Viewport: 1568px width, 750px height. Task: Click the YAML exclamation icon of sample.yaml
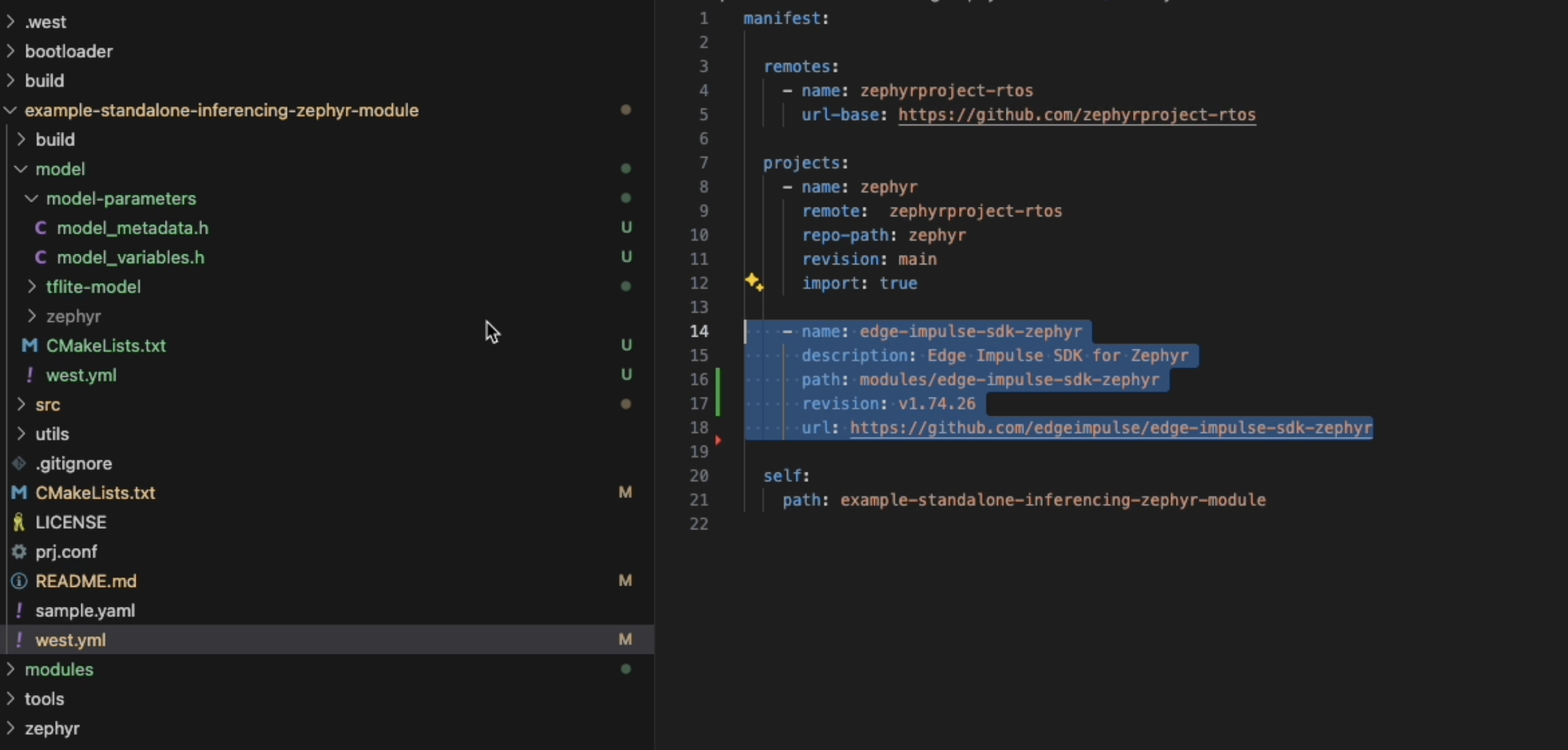(19, 611)
